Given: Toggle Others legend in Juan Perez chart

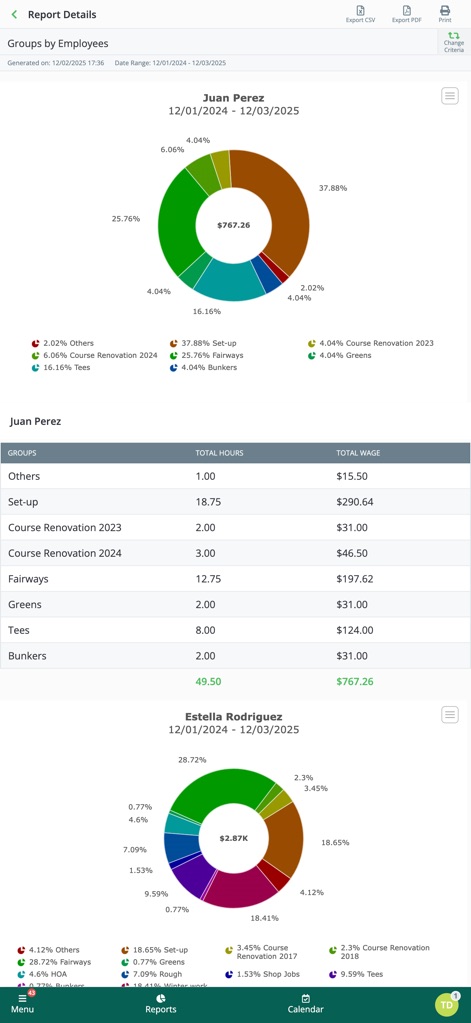Looking at the screenshot, I should (x=63, y=343).
